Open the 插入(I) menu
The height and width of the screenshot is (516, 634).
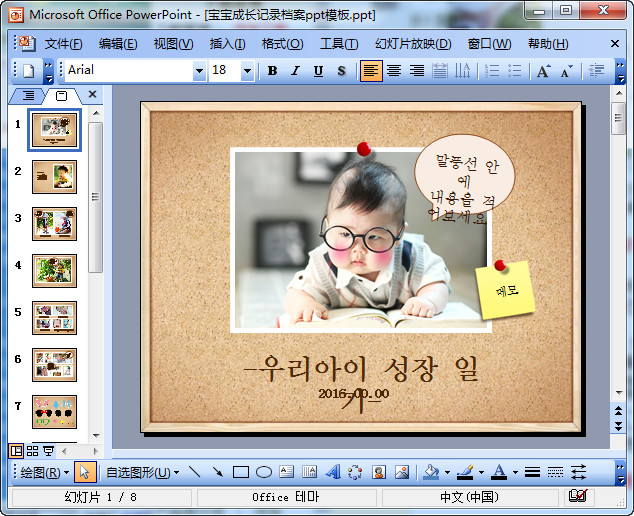pyautogui.click(x=227, y=44)
